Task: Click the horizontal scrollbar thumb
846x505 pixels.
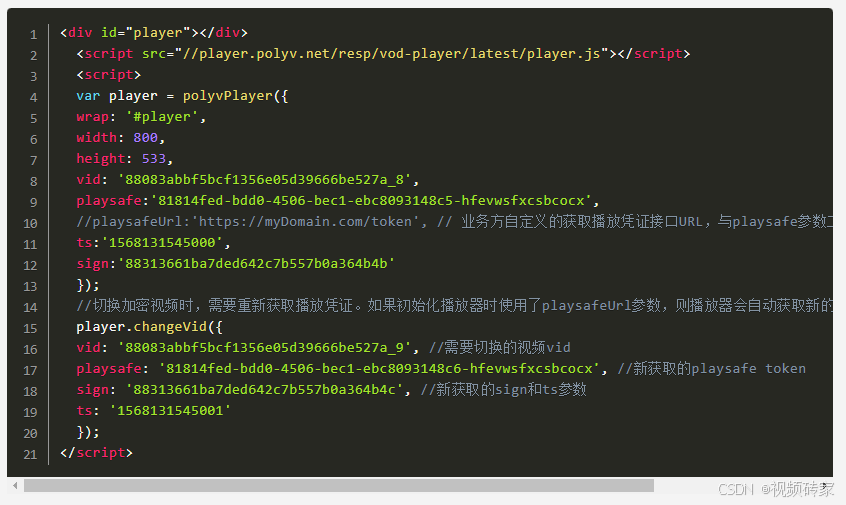Action: pyautogui.click(x=339, y=486)
